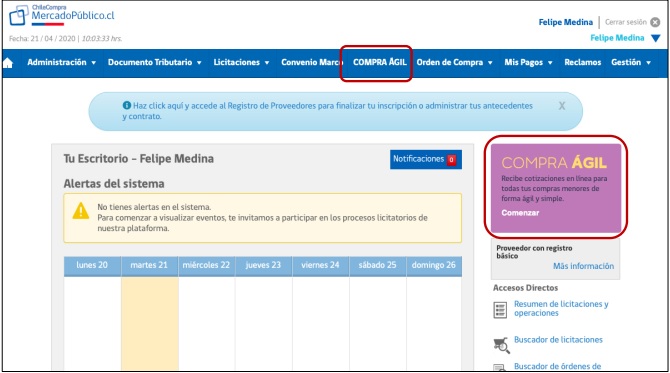Select the martes 21 calendar column header
The height and width of the screenshot is (373, 670).
tap(149, 265)
